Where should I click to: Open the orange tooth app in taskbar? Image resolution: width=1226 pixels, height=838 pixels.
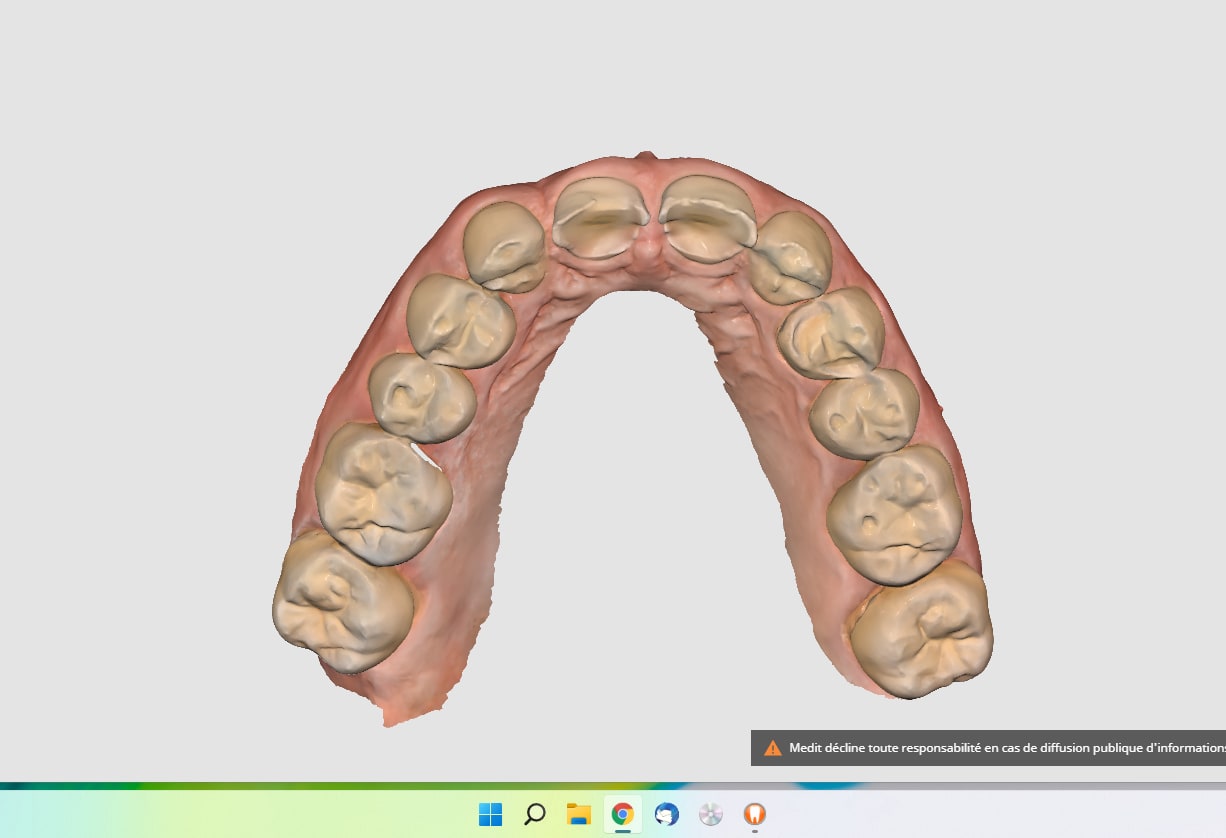tap(755, 814)
